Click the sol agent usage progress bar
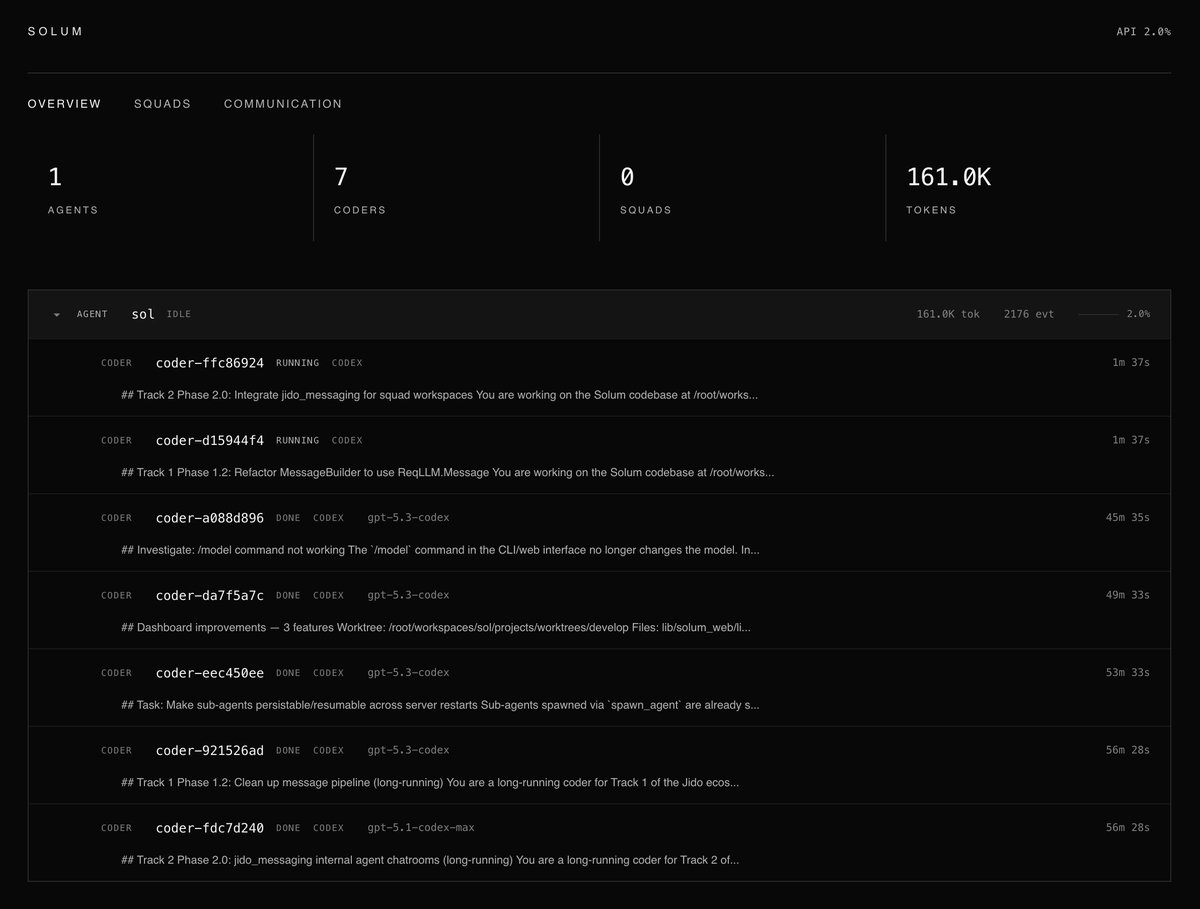The height and width of the screenshot is (909, 1200). (x=1098, y=314)
